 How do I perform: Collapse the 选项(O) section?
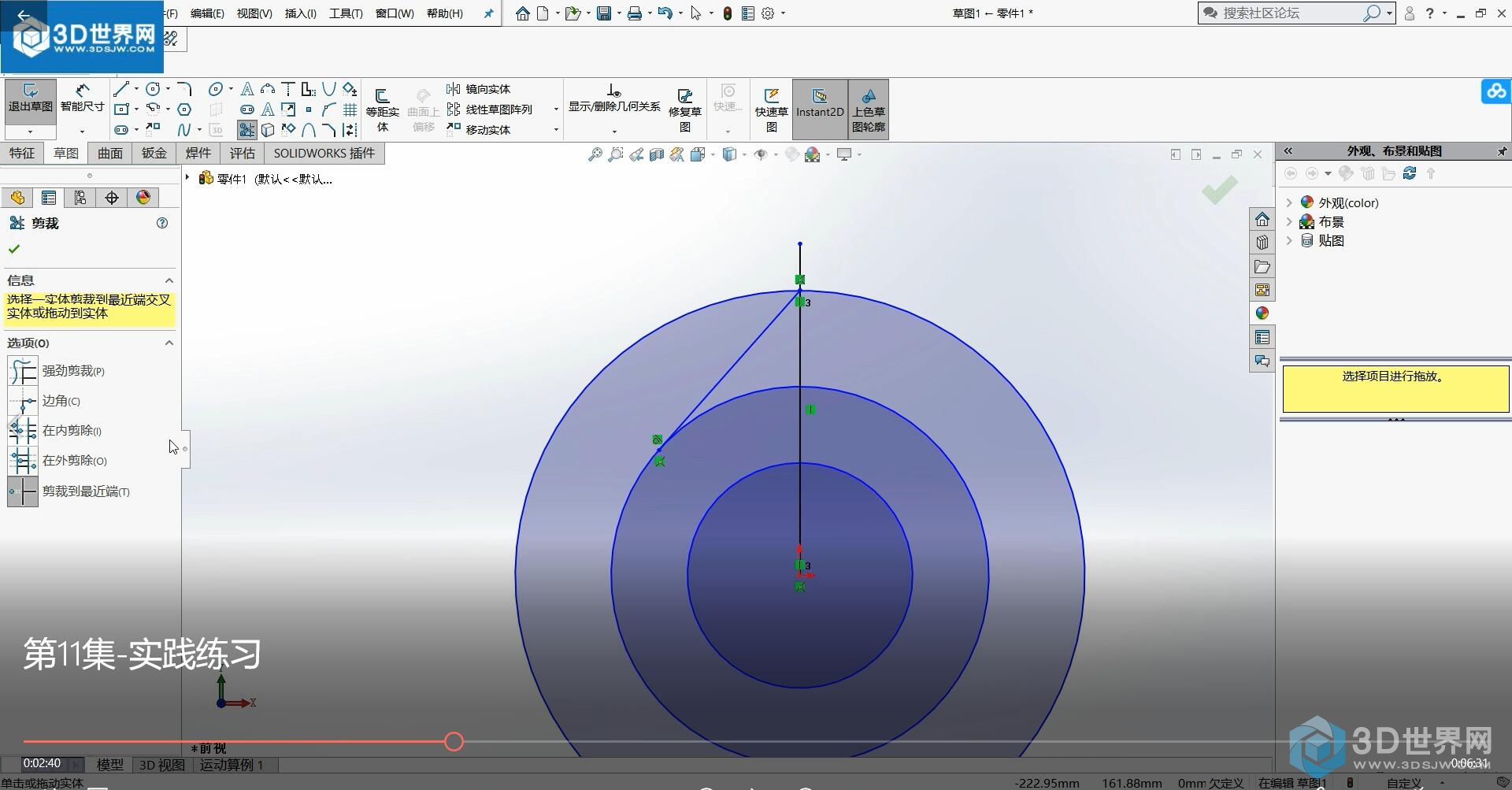pyautogui.click(x=169, y=343)
